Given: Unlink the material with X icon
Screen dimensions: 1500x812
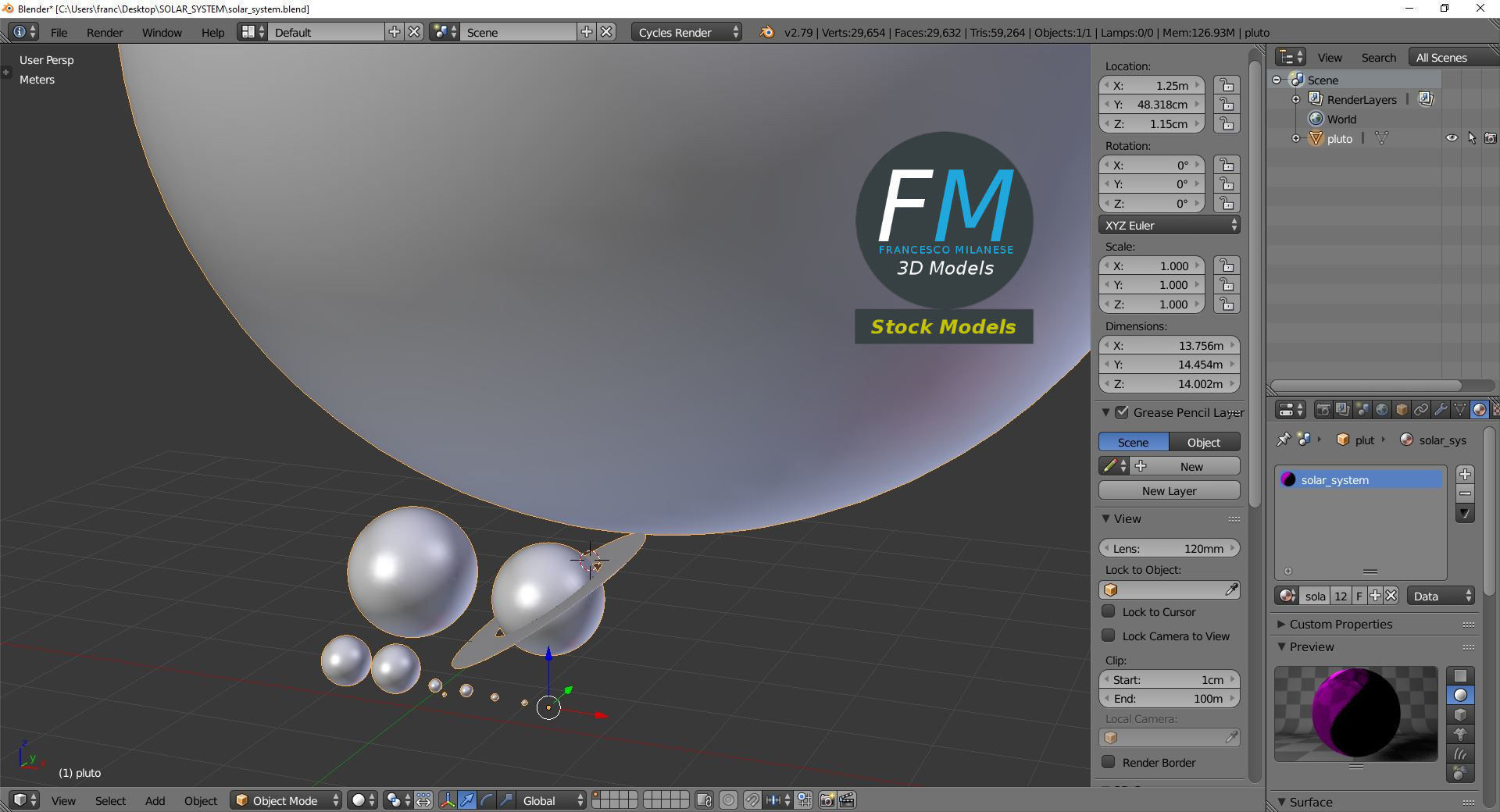Looking at the screenshot, I should (x=1391, y=596).
